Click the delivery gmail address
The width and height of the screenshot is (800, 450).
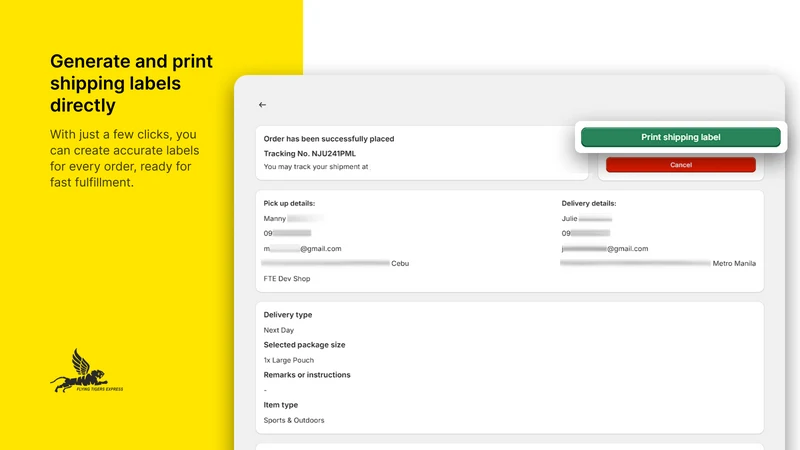[605, 248]
